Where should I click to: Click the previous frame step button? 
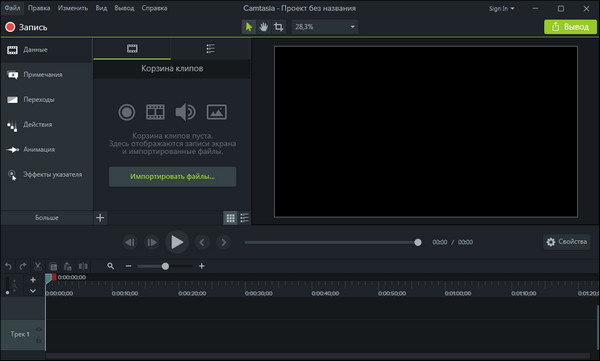coord(130,242)
